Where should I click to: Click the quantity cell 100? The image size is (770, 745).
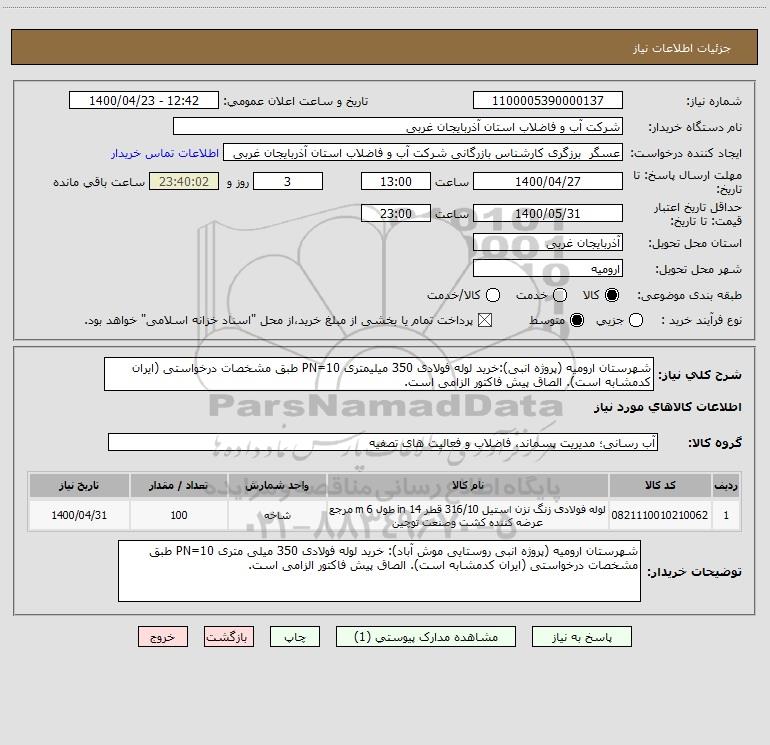pos(179,515)
